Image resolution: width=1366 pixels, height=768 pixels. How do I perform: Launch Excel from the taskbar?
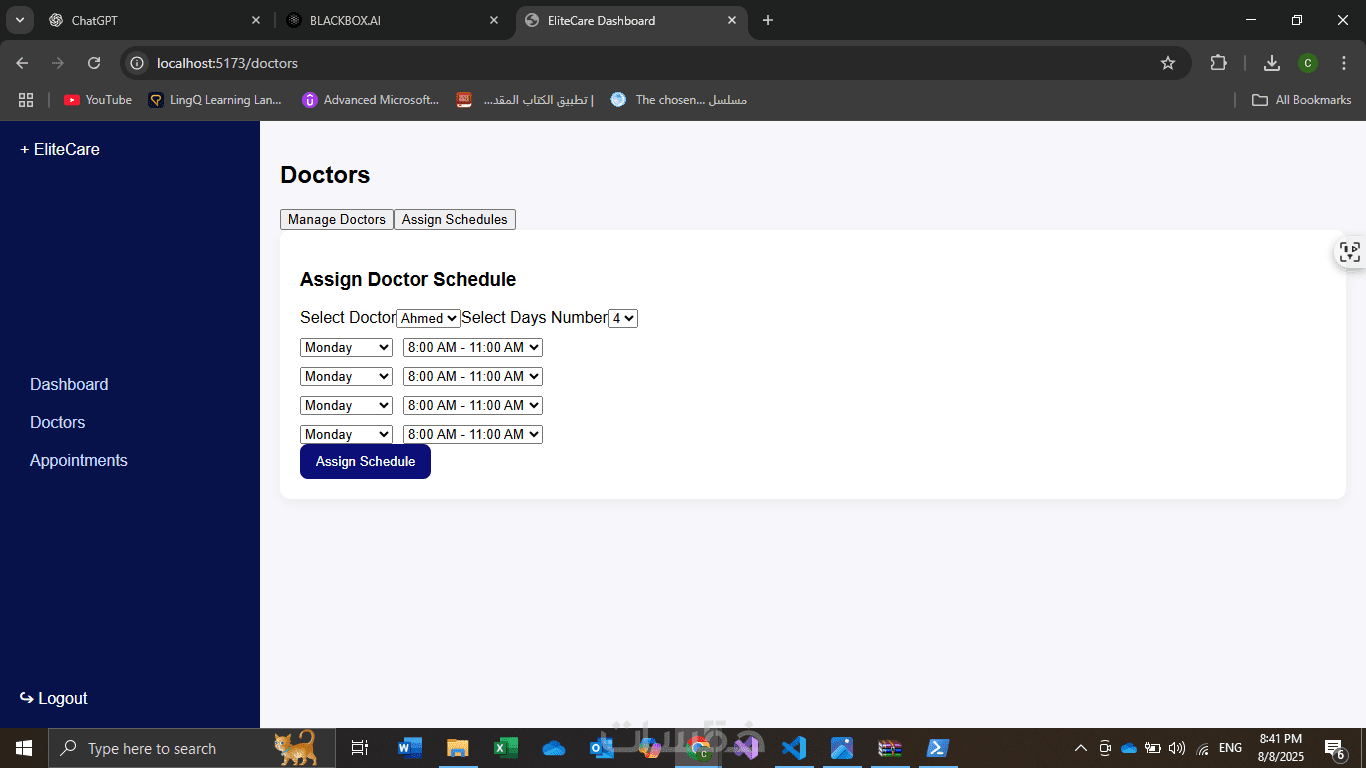click(505, 748)
